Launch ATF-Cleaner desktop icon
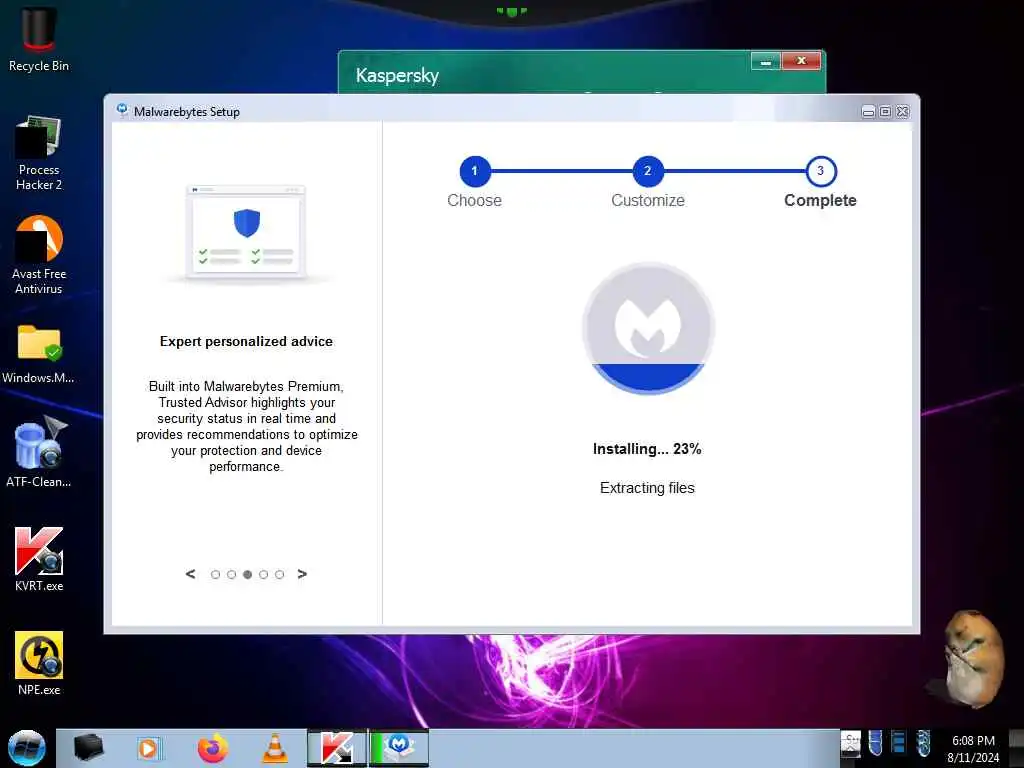 [x=39, y=453]
